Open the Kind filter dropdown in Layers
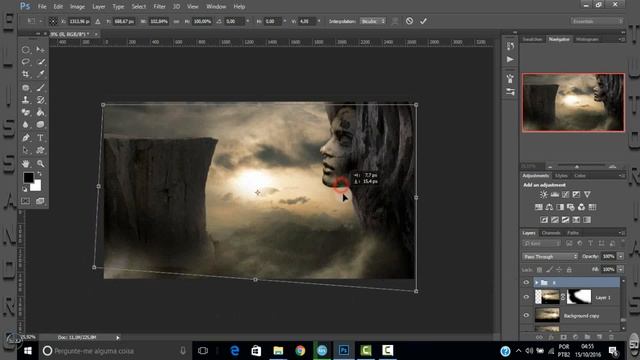The width and height of the screenshot is (640, 360). point(541,244)
